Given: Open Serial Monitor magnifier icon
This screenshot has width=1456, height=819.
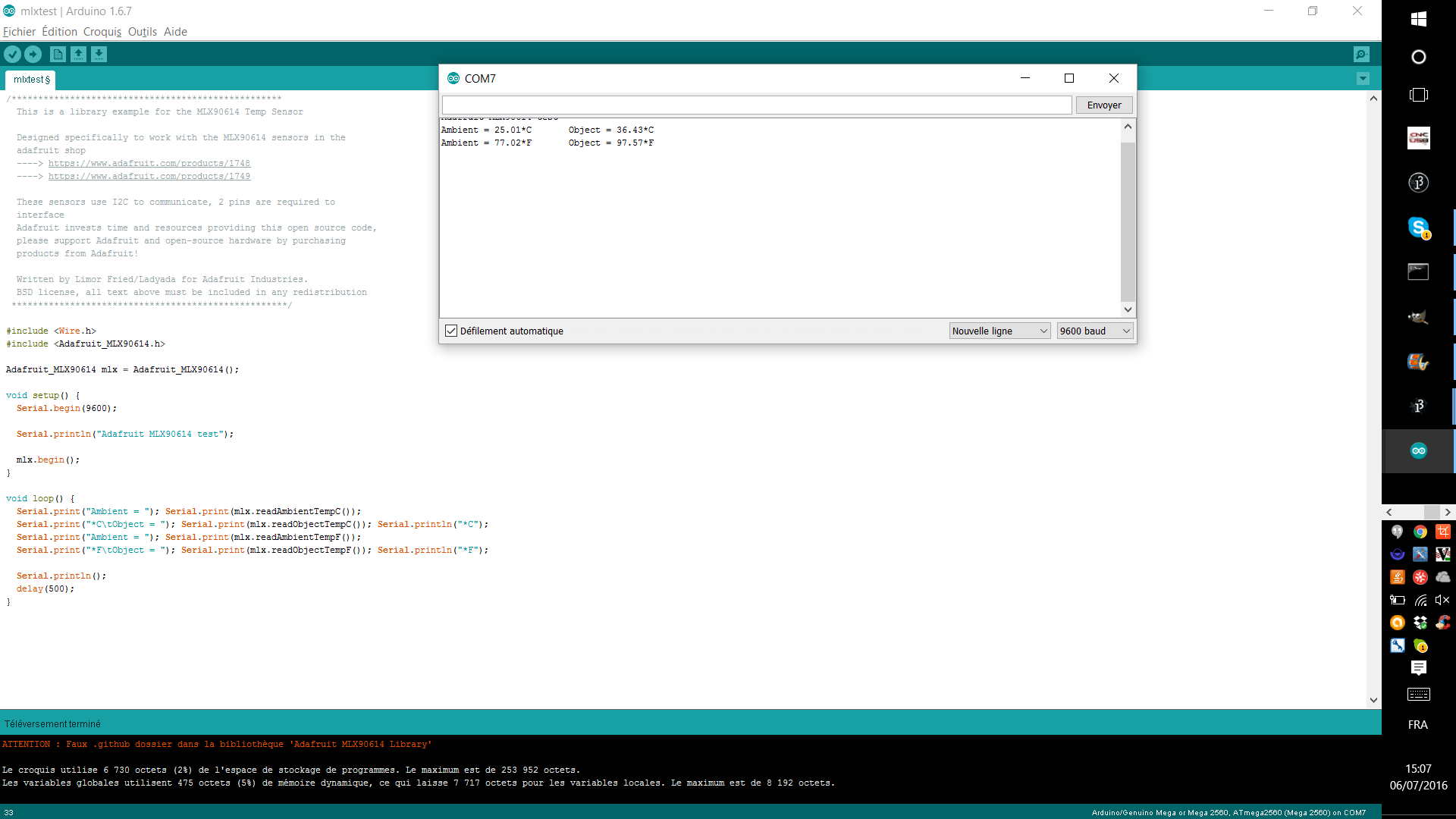Looking at the screenshot, I should click(x=1361, y=55).
